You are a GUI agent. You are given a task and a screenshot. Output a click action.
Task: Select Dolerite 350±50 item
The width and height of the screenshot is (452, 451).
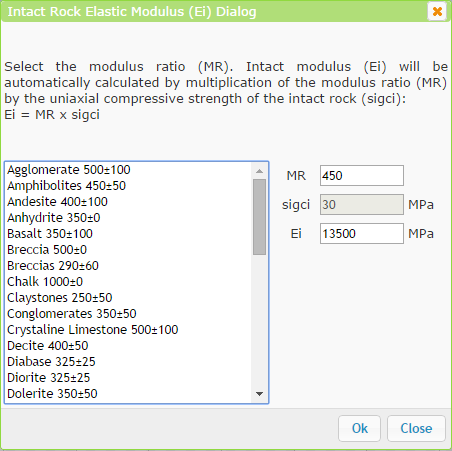pyautogui.click(x=129, y=394)
